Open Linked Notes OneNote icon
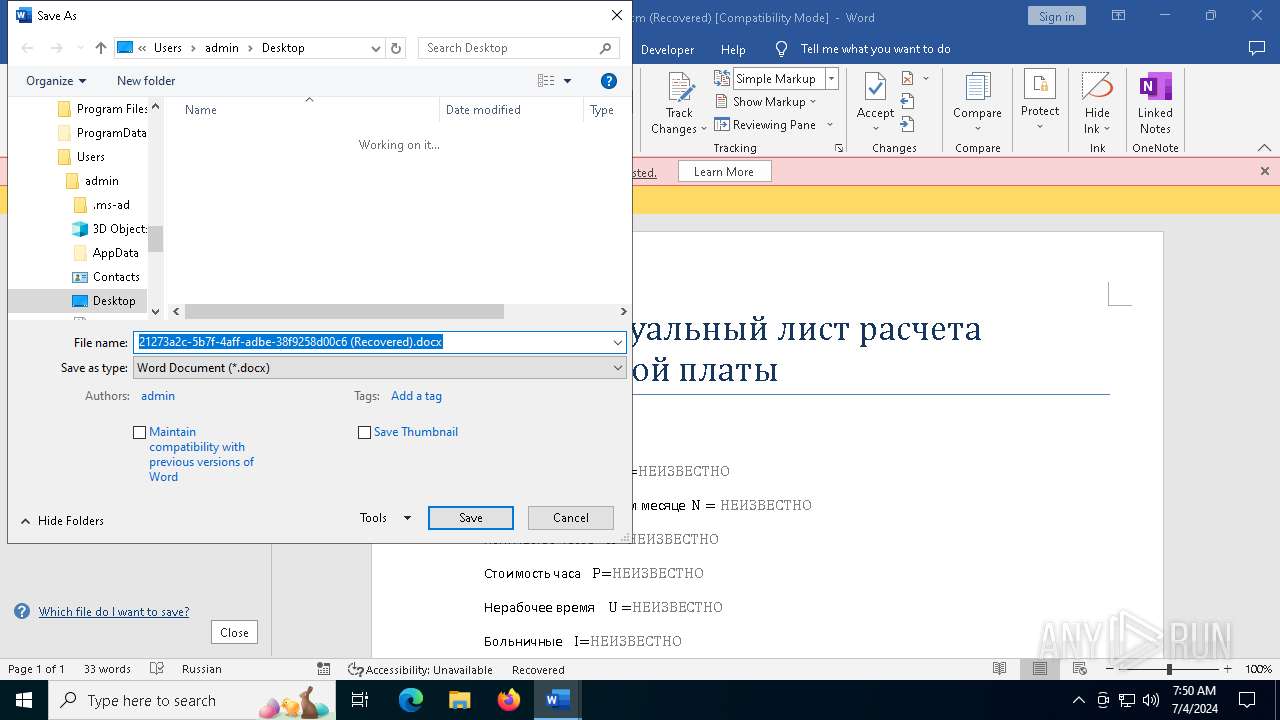1280x720 pixels. pyautogui.click(x=1155, y=87)
